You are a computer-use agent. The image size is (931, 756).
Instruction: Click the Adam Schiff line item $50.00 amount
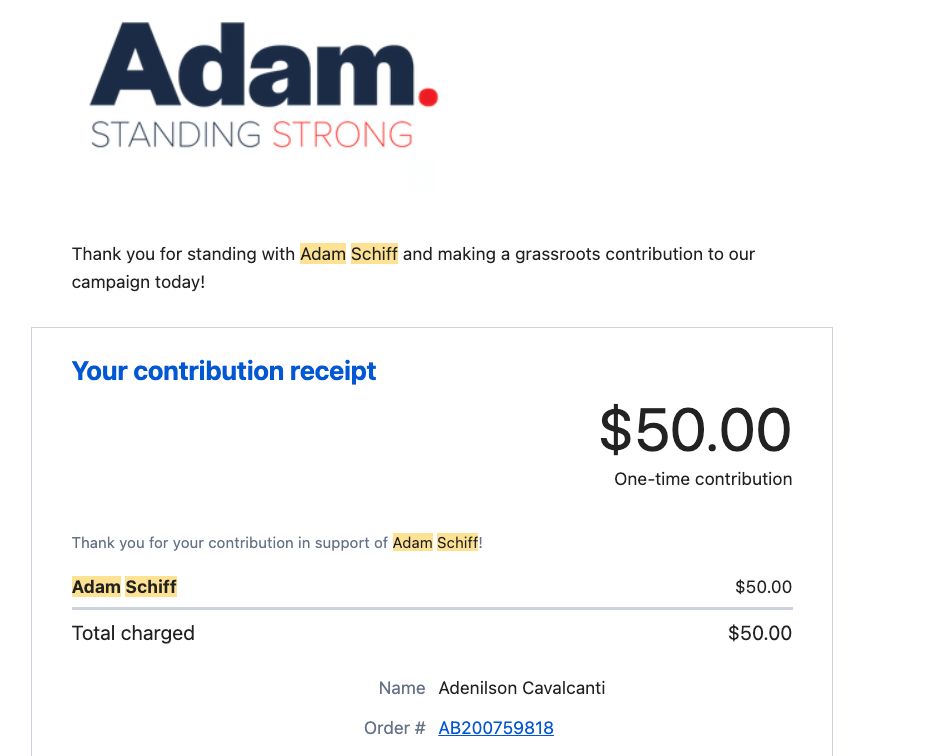click(763, 587)
